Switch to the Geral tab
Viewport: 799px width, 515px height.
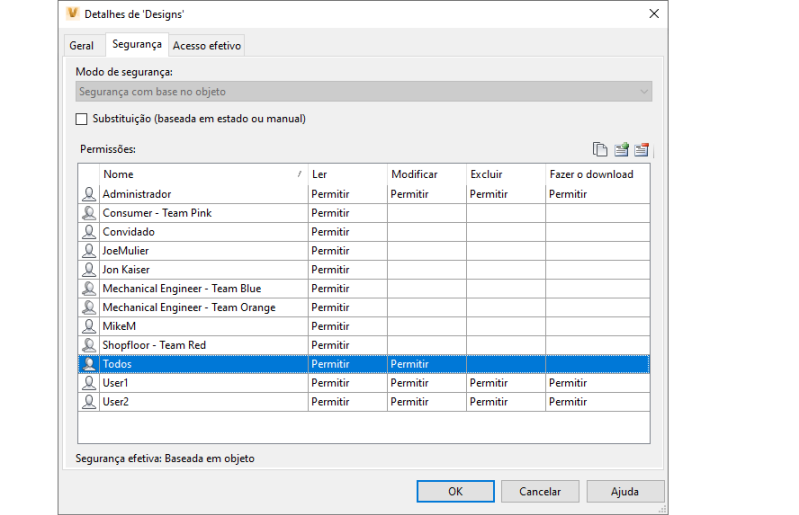(82, 46)
